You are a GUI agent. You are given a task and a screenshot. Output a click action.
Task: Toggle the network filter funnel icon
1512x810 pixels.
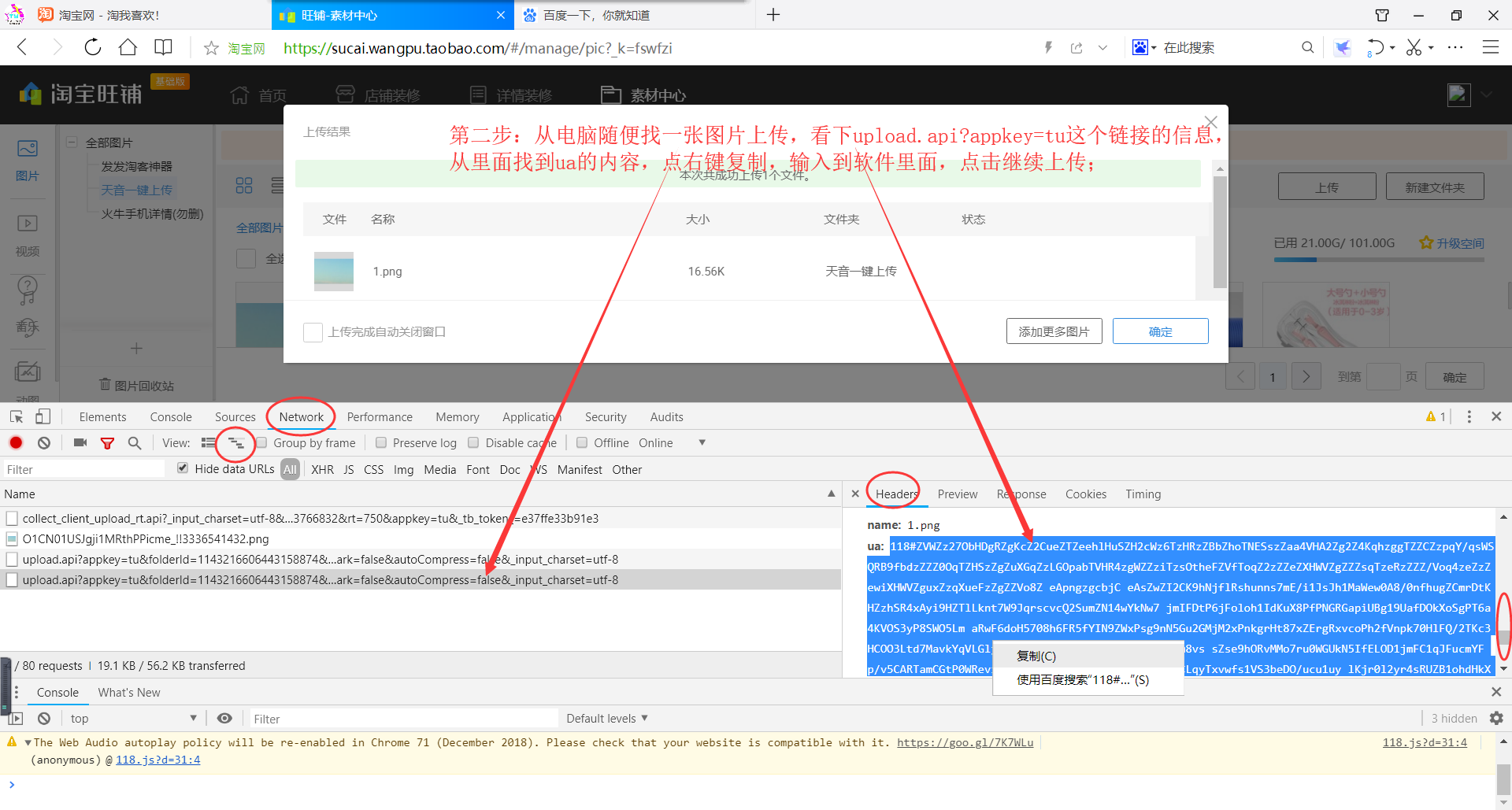pyautogui.click(x=107, y=443)
